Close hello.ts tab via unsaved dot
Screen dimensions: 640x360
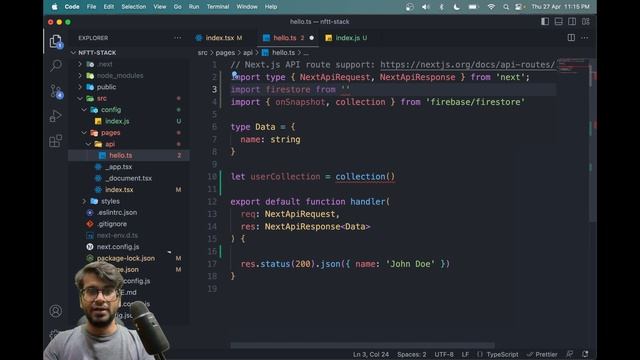point(312,38)
